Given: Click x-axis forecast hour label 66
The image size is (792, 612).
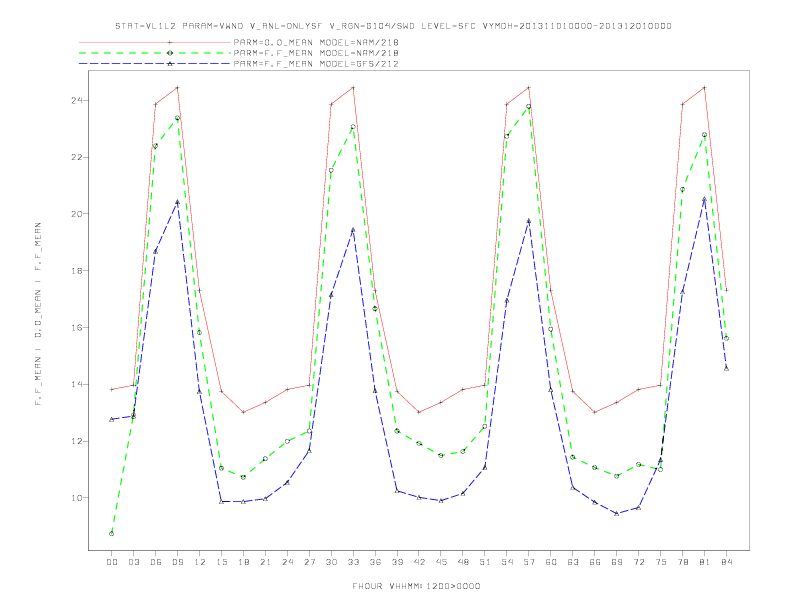Looking at the screenshot, I should click(x=595, y=562).
